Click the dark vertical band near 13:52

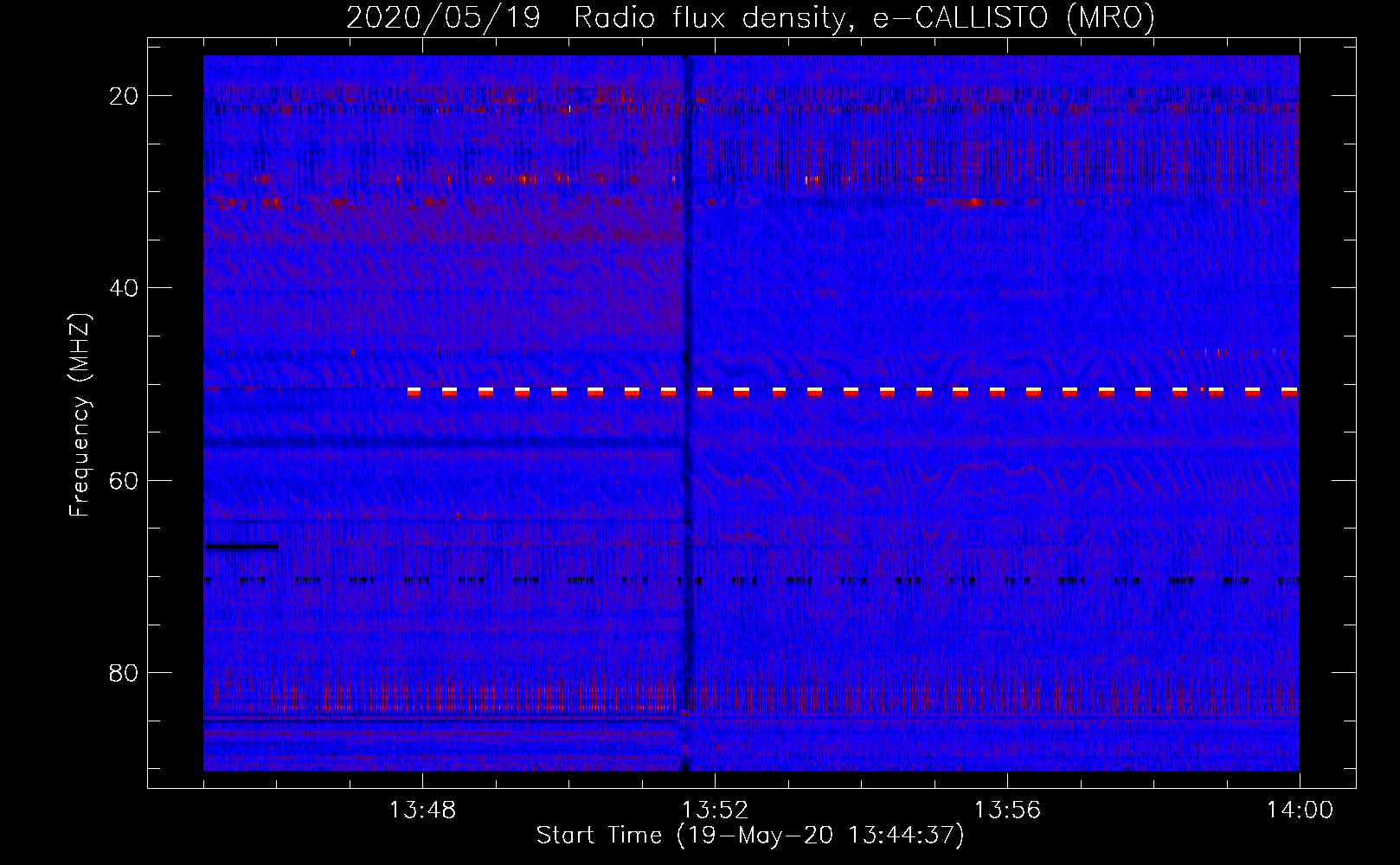[x=688, y=413]
